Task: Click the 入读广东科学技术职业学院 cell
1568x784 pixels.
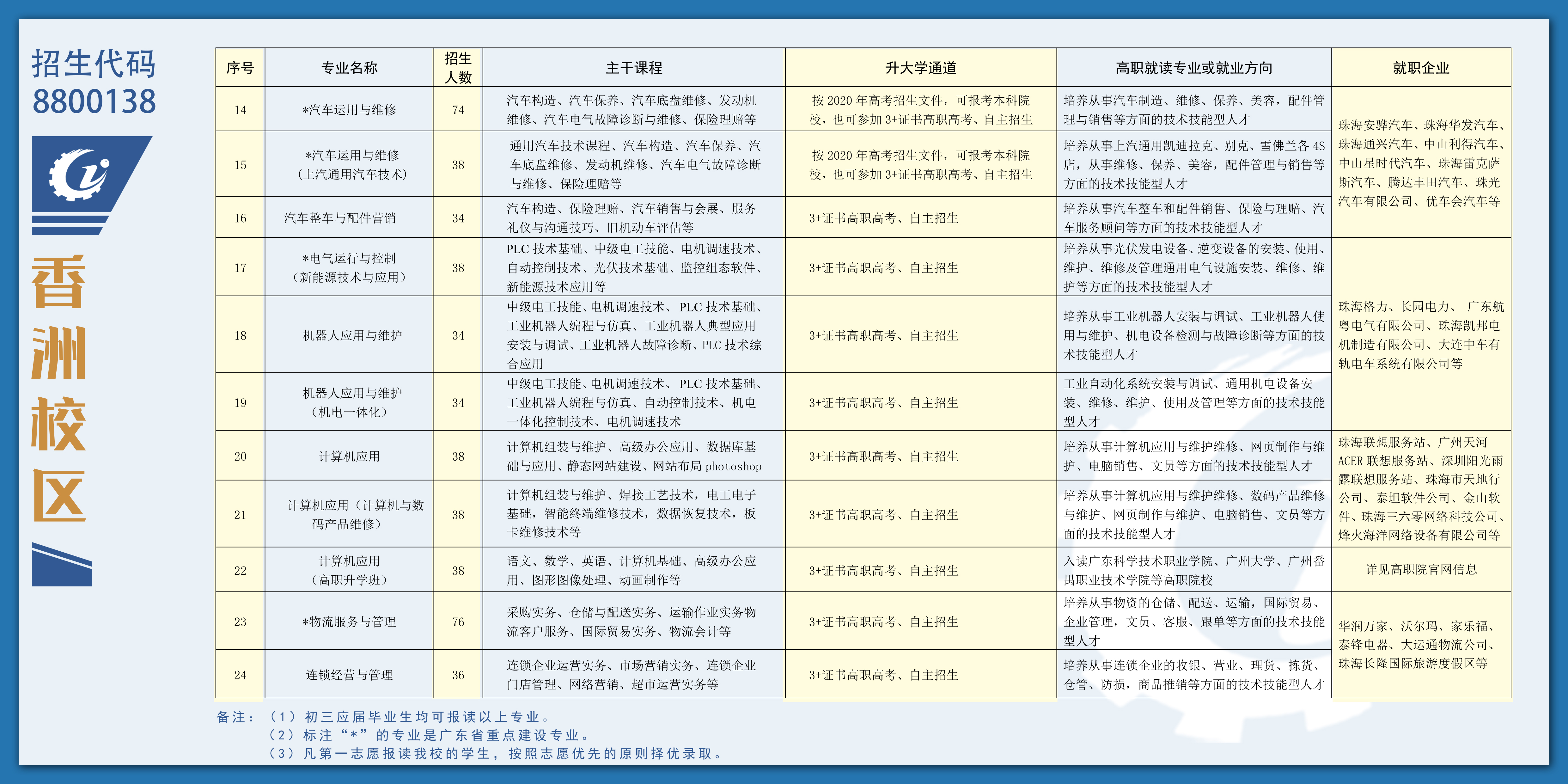Action: (x=1194, y=570)
